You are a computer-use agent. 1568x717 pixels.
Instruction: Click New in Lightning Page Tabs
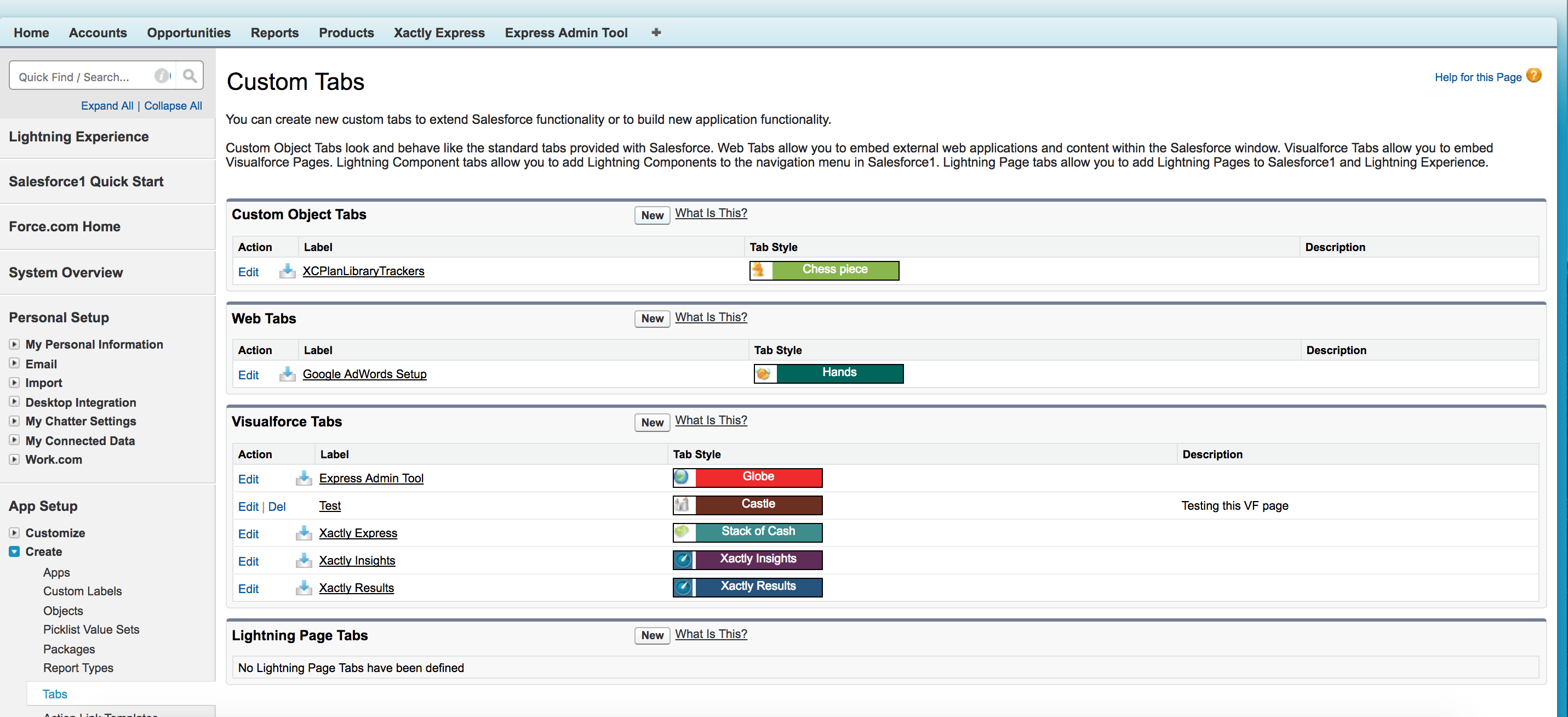click(x=652, y=635)
